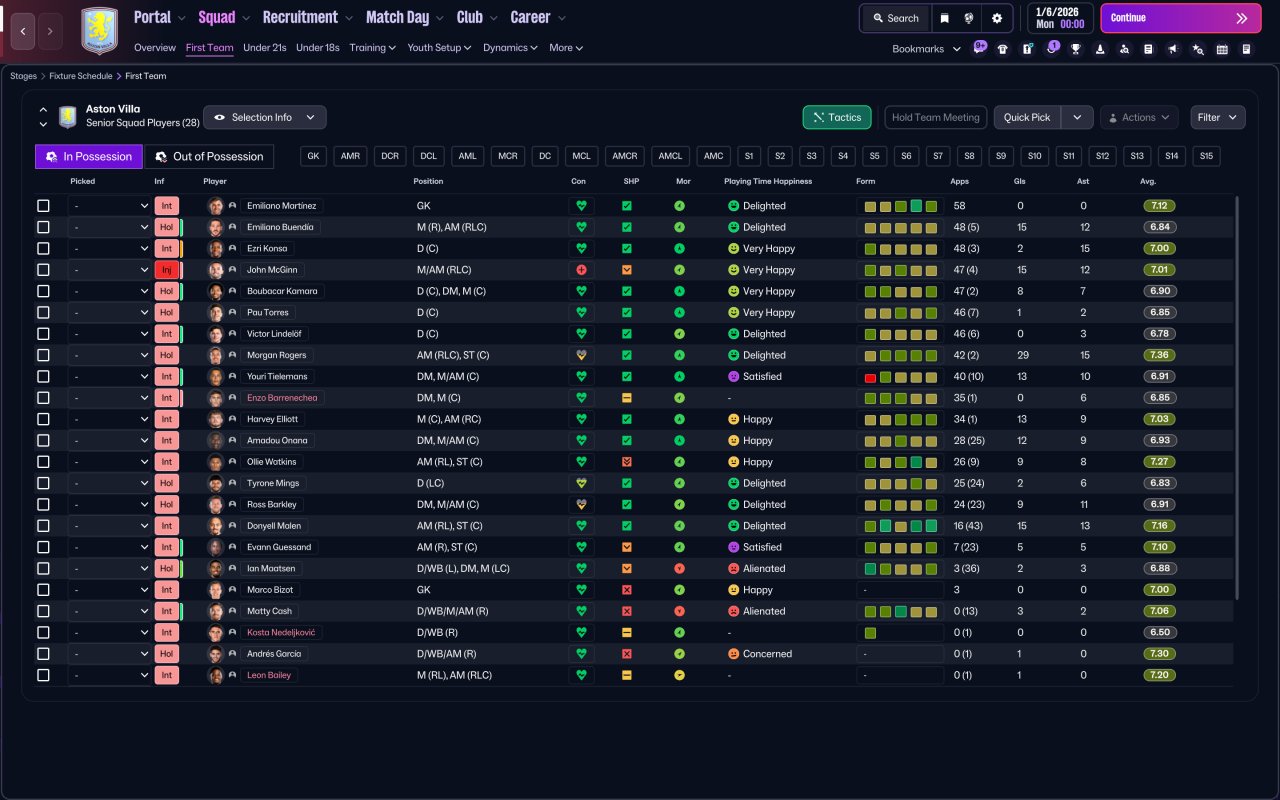Switch to the Overview tab
This screenshot has width=1280, height=800.
pyautogui.click(x=155, y=48)
